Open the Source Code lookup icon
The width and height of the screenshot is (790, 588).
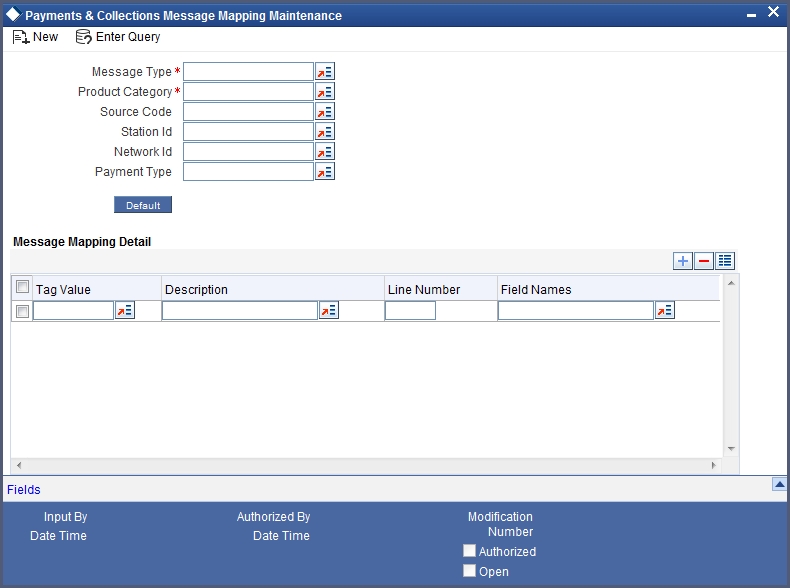(325, 111)
